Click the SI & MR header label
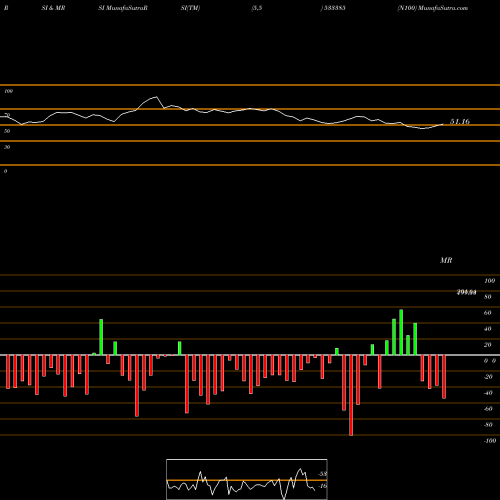Viewport: 500px width, 500px height. click(x=53, y=8)
